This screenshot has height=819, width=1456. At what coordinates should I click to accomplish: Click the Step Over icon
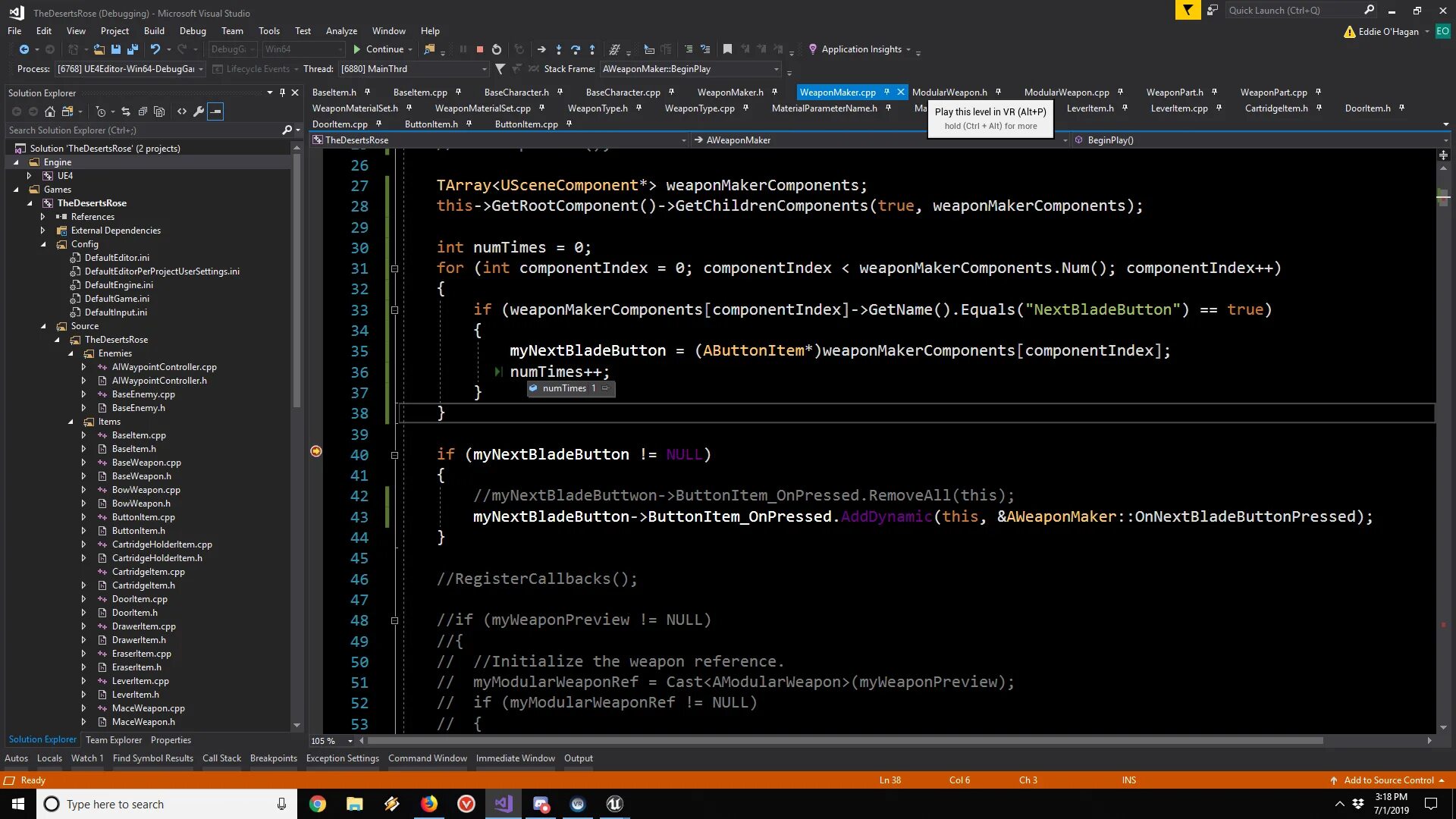tap(576, 49)
